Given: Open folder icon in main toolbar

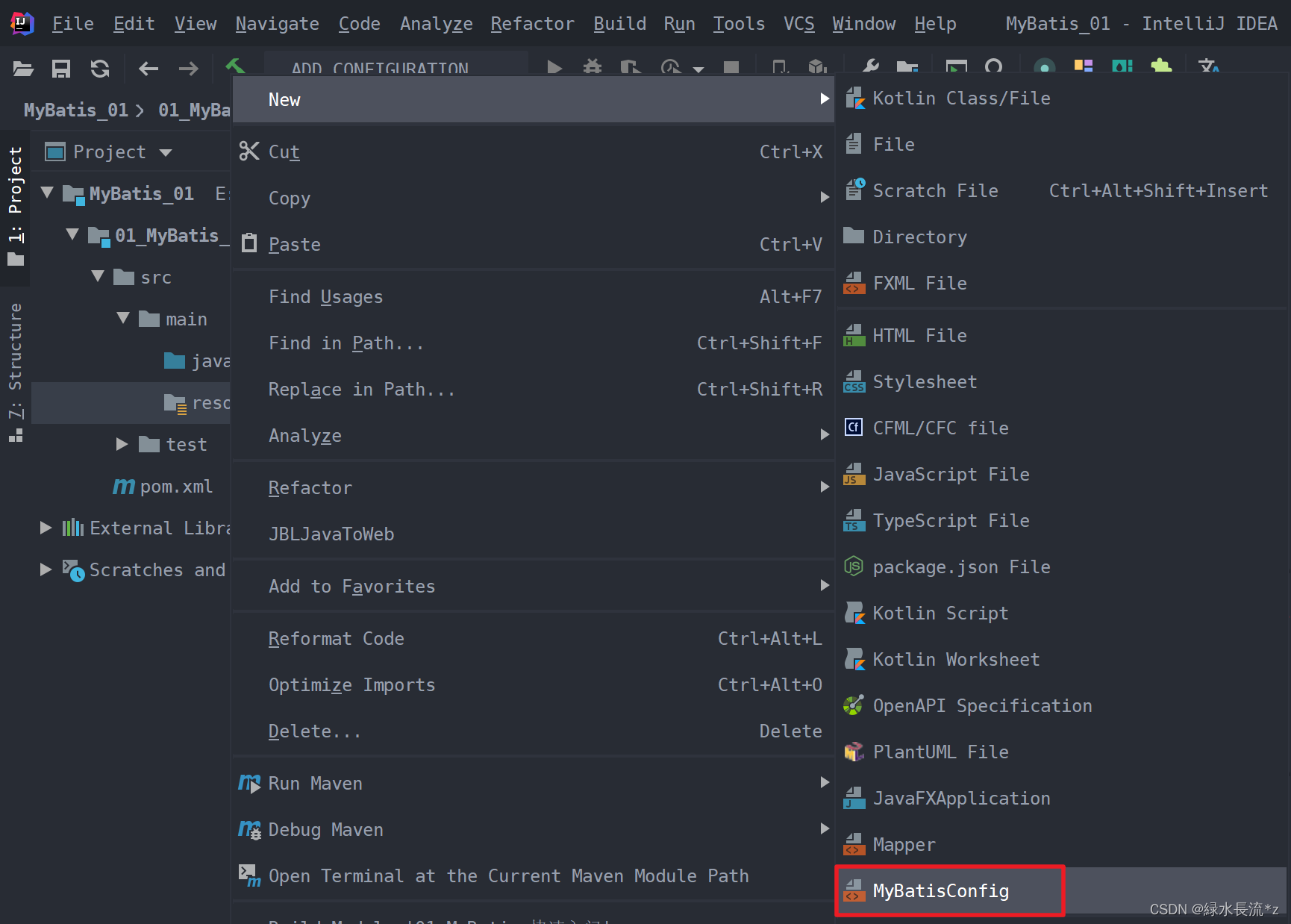Looking at the screenshot, I should pos(23,69).
